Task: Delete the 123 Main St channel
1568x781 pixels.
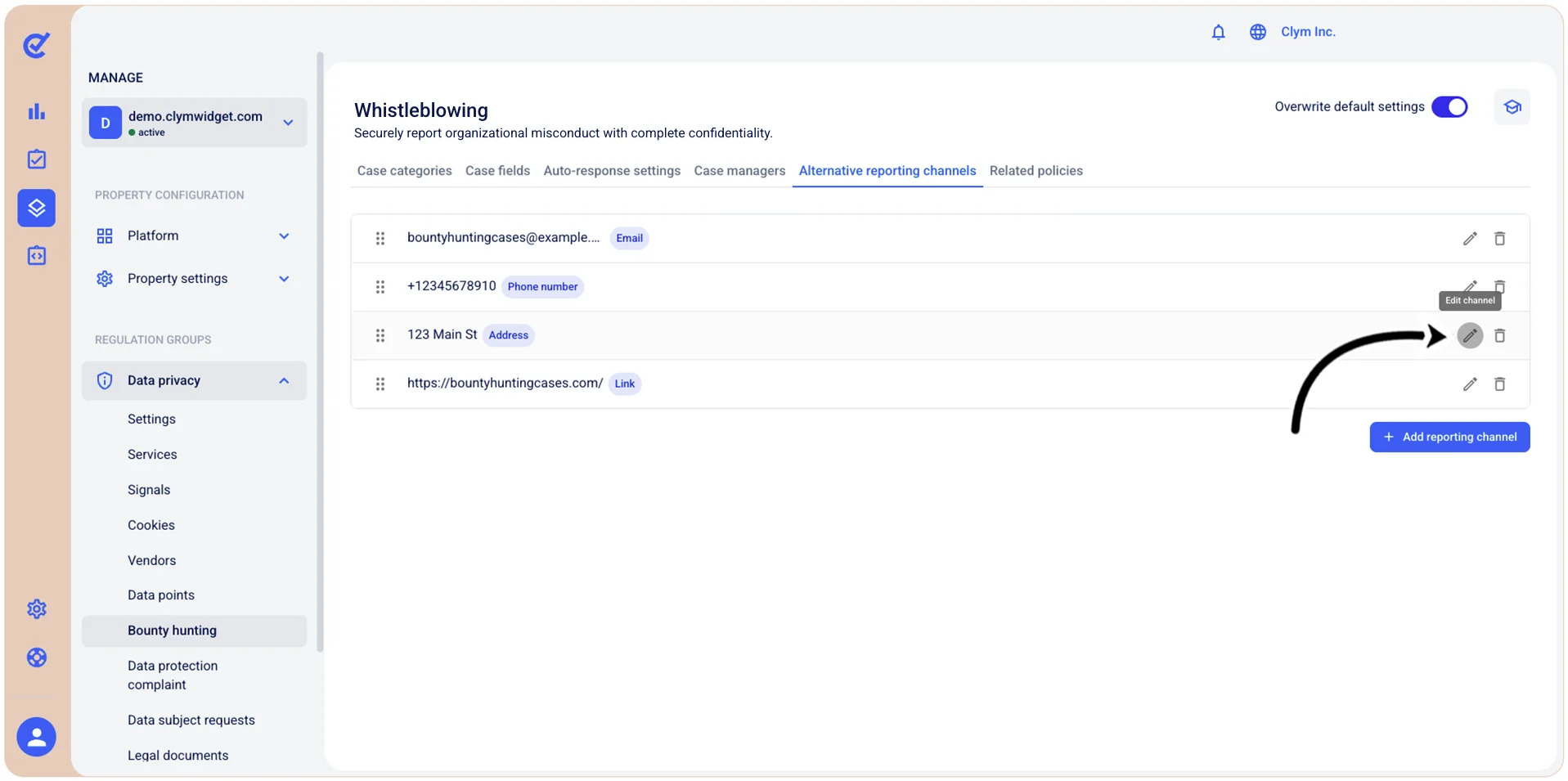Action: (x=1500, y=335)
